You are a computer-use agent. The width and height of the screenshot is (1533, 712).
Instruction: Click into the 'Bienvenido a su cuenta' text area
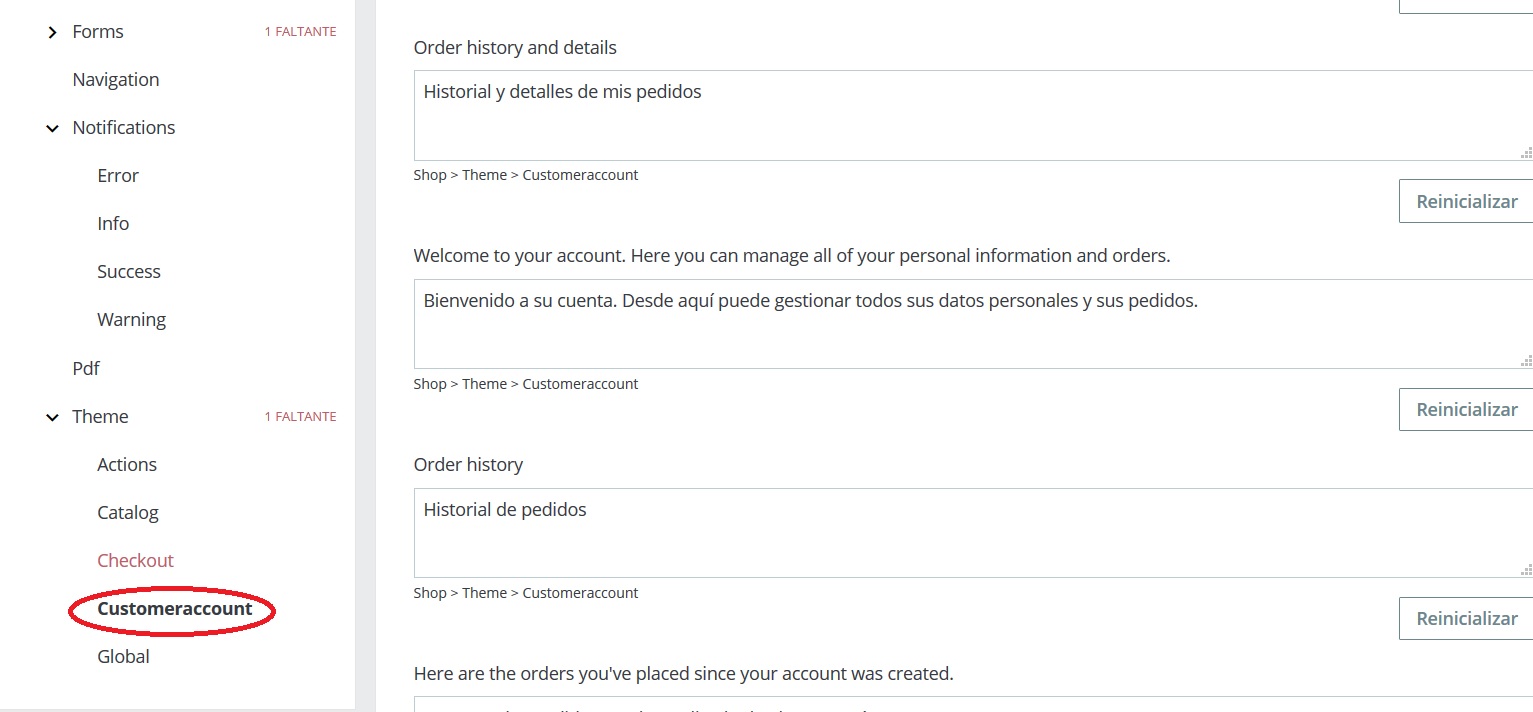[970, 324]
